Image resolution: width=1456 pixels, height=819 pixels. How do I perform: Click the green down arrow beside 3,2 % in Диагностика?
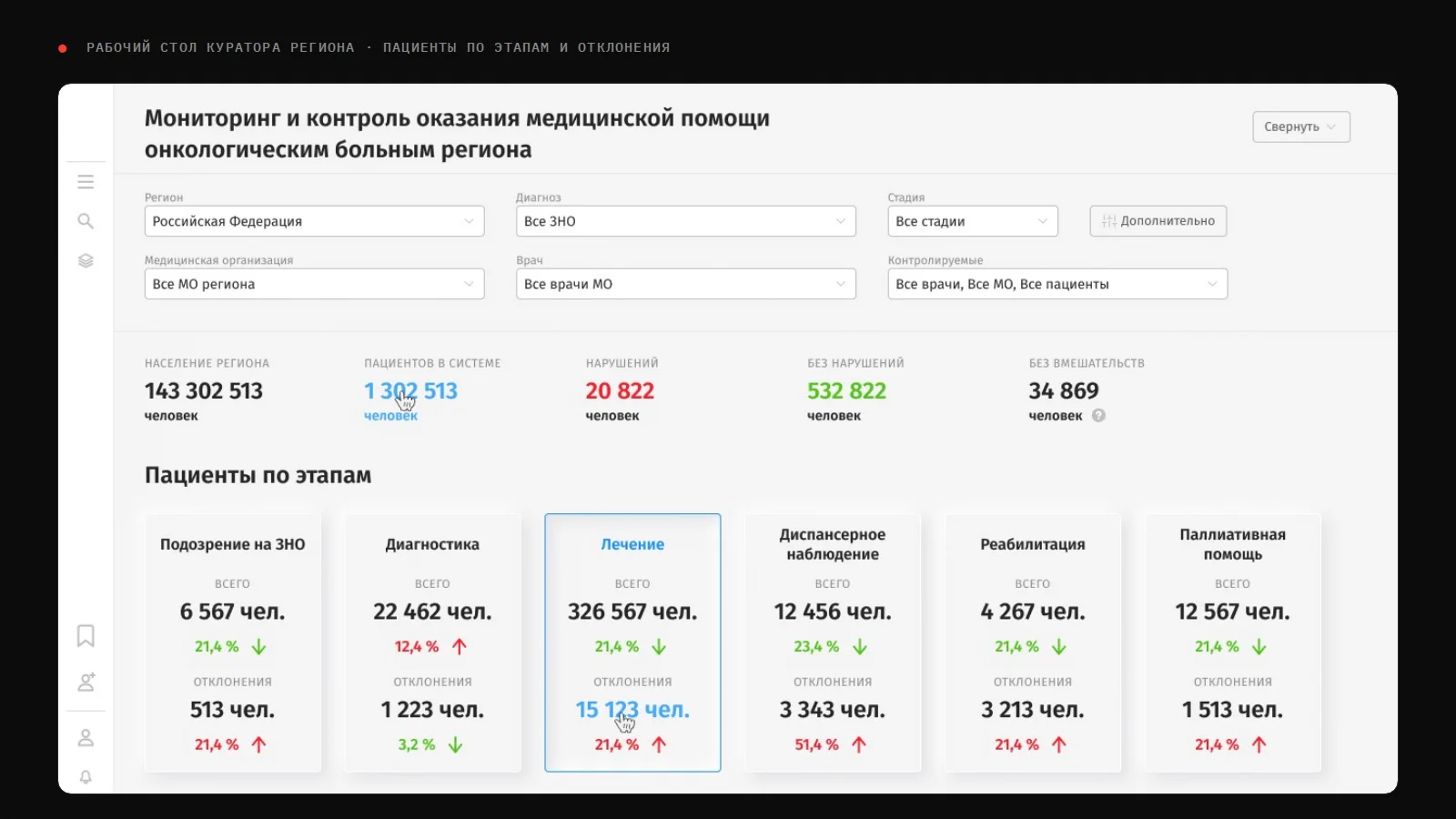coord(456,744)
